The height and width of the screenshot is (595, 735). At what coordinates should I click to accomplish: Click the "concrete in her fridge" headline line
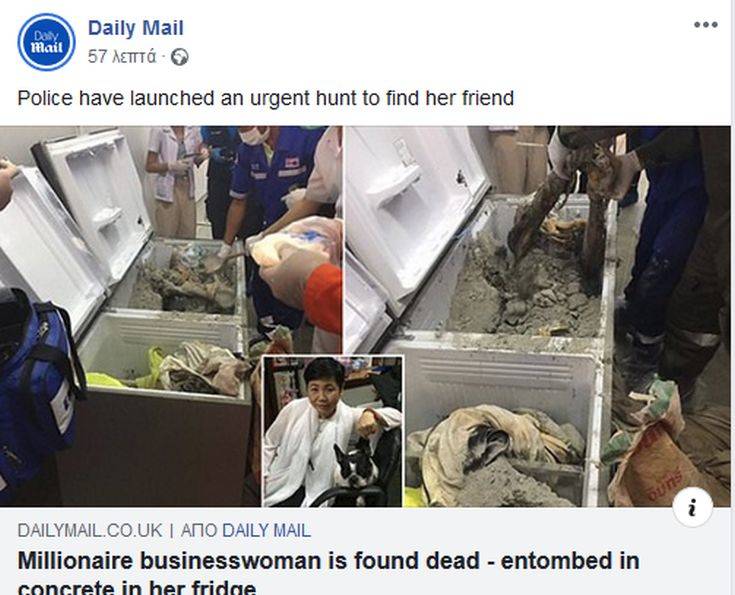137,587
